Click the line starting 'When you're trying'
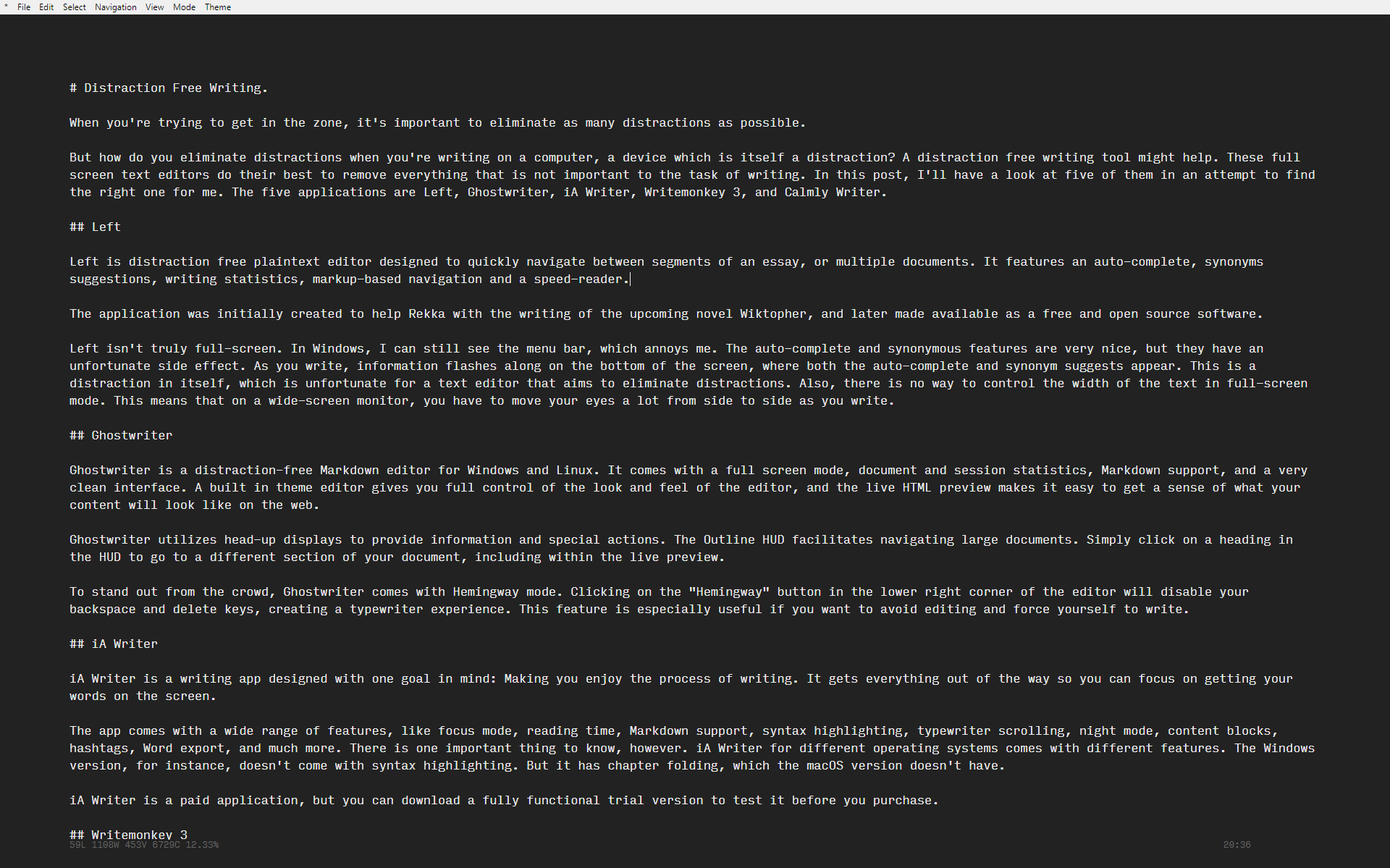Image resolution: width=1390 pixels, height=868 pixels. pos(438,122)
